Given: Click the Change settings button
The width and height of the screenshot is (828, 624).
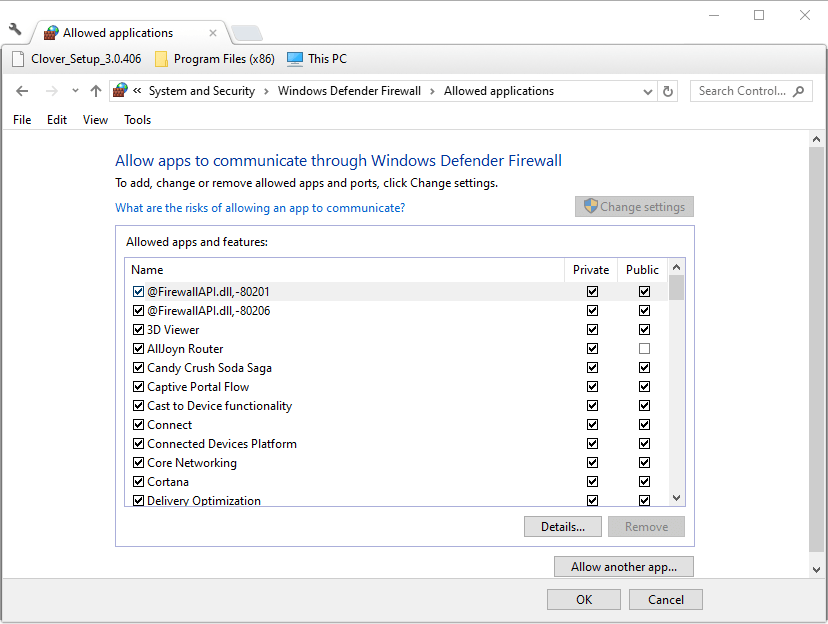Looking at the screenshot, I should pyautogui.click(x=634, y=206).
